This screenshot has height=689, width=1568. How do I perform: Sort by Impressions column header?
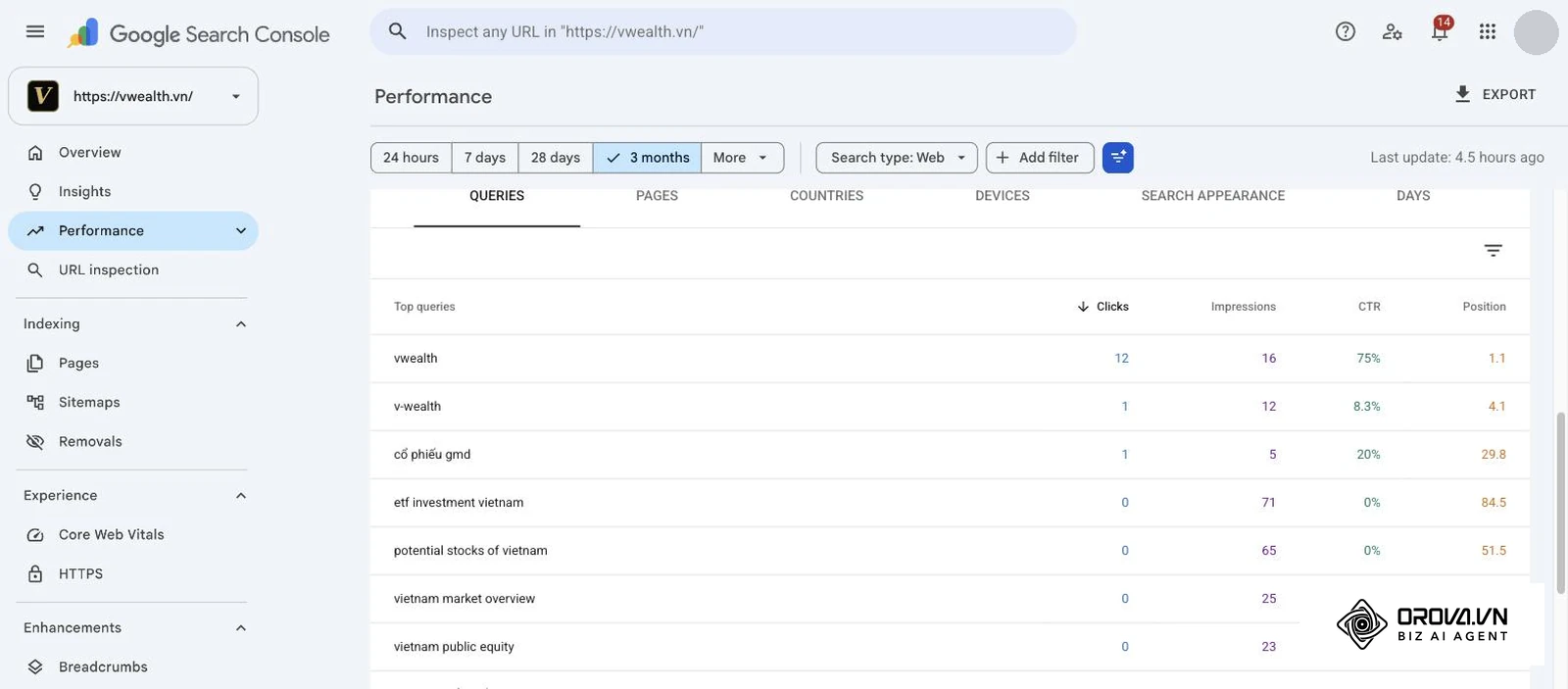tap(1244, 307)
